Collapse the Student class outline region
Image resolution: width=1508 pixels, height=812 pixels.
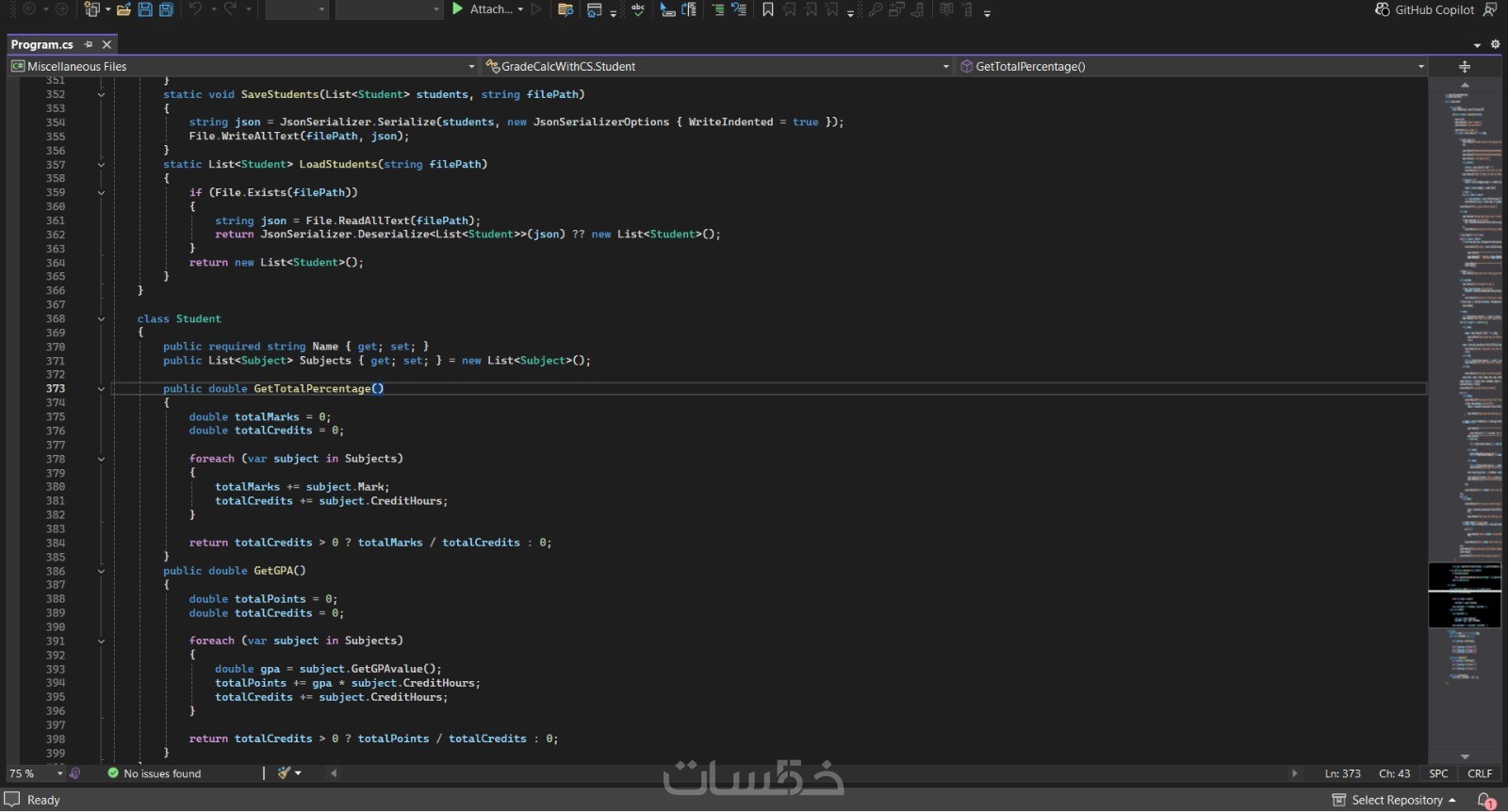[x=101, y=319]
